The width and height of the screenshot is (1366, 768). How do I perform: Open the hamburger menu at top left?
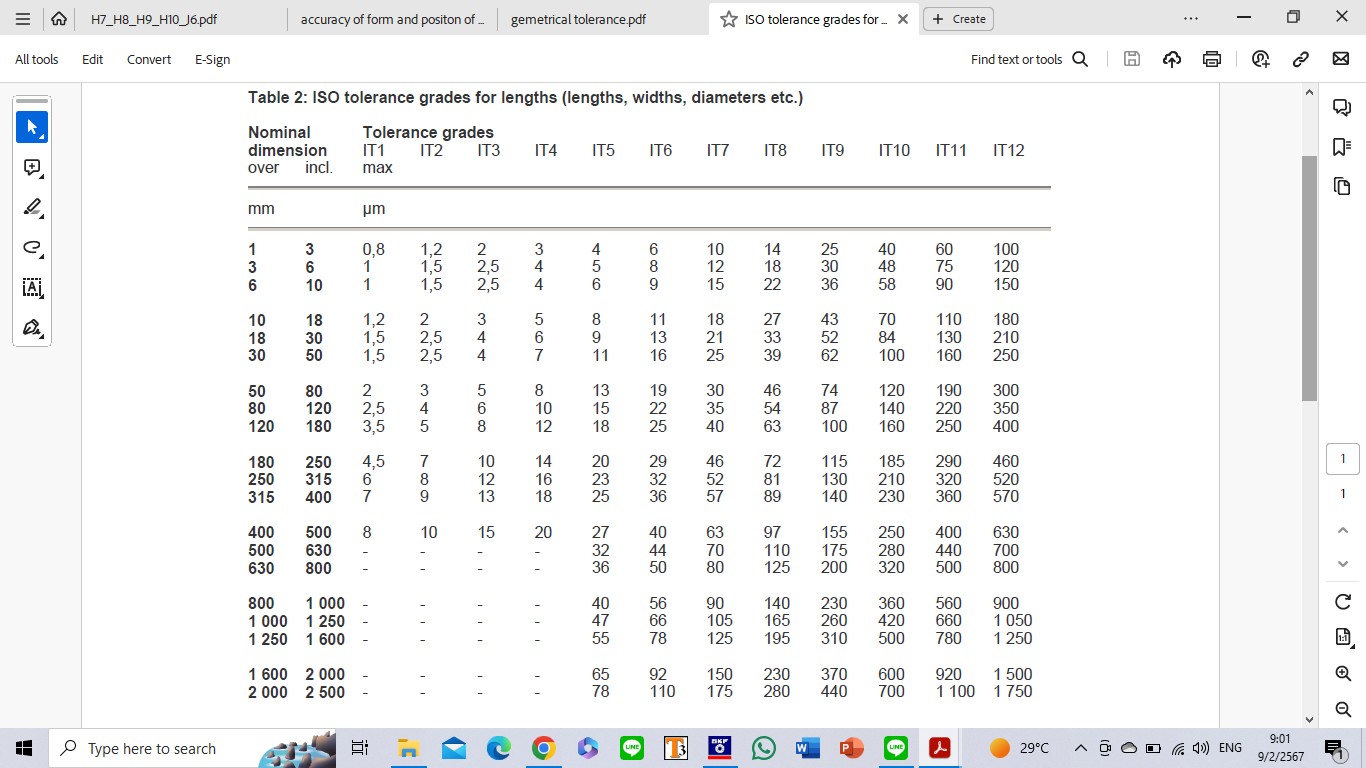click(23, 19)
